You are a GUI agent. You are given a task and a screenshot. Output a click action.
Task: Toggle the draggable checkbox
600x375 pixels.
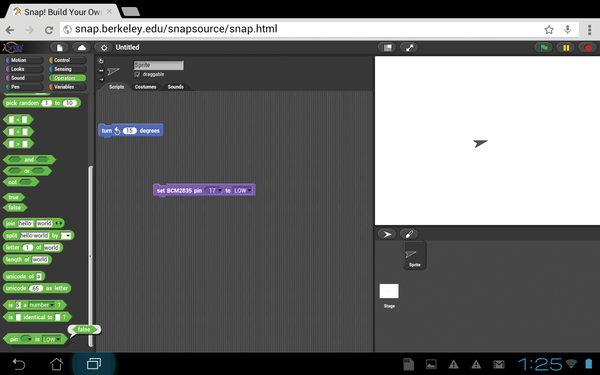137,74
